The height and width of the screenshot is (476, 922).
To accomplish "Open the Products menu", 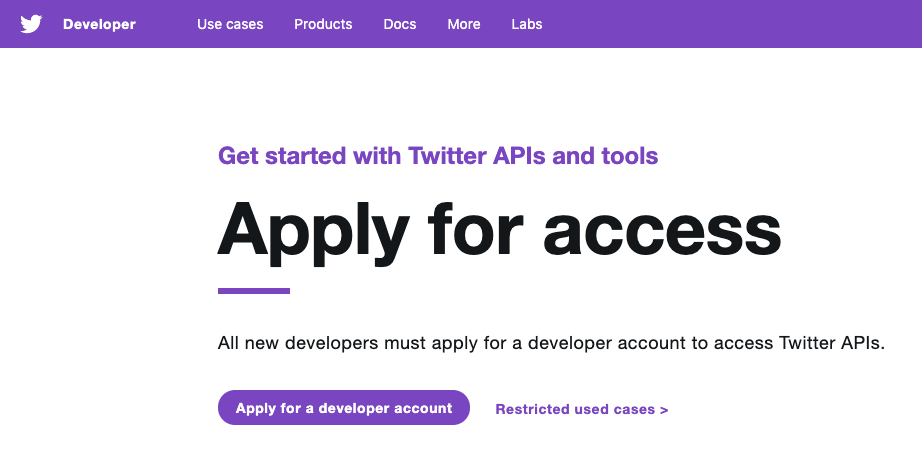I will (323, 24).
